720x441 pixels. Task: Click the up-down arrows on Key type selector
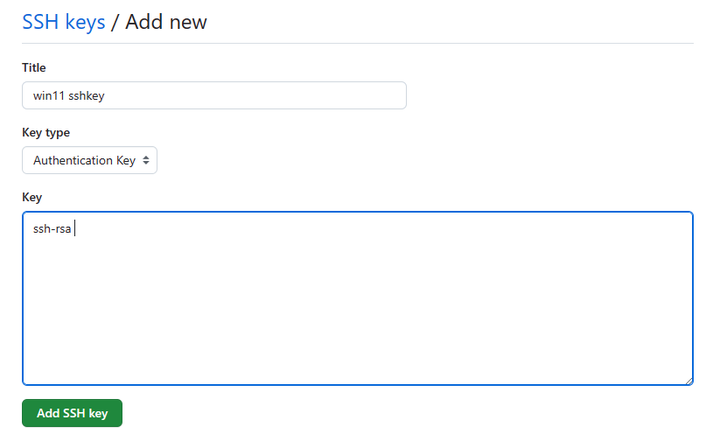pyautogui.click(x=146, y=160)
